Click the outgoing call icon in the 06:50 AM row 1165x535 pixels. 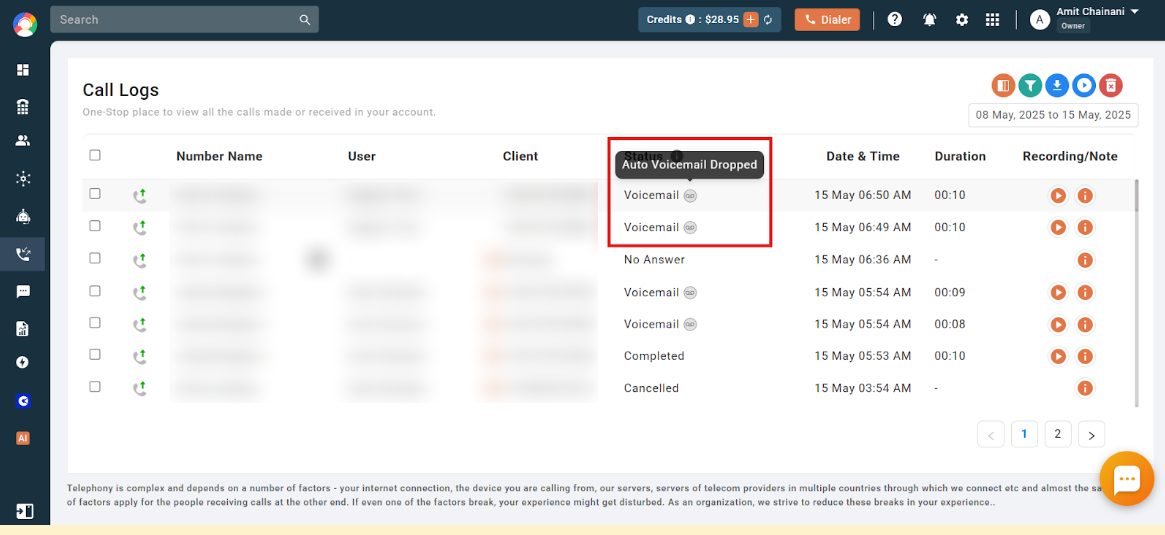click(139, 195)
